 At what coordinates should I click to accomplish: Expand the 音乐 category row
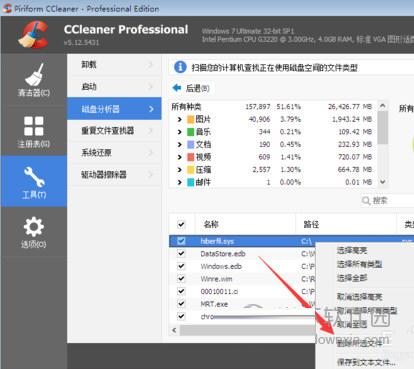179,132
